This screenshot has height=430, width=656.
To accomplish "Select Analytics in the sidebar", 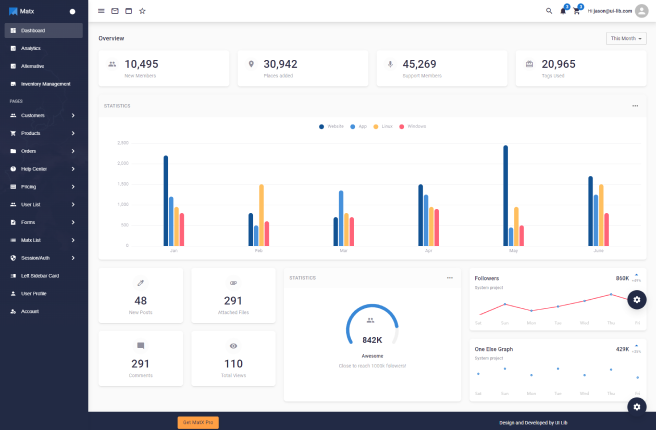I will coord(32,48).
